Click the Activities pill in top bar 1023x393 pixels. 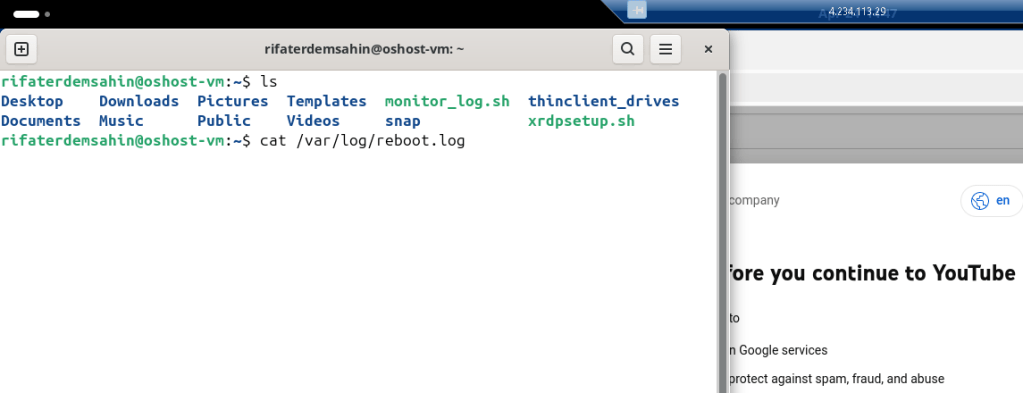(26, 14)
